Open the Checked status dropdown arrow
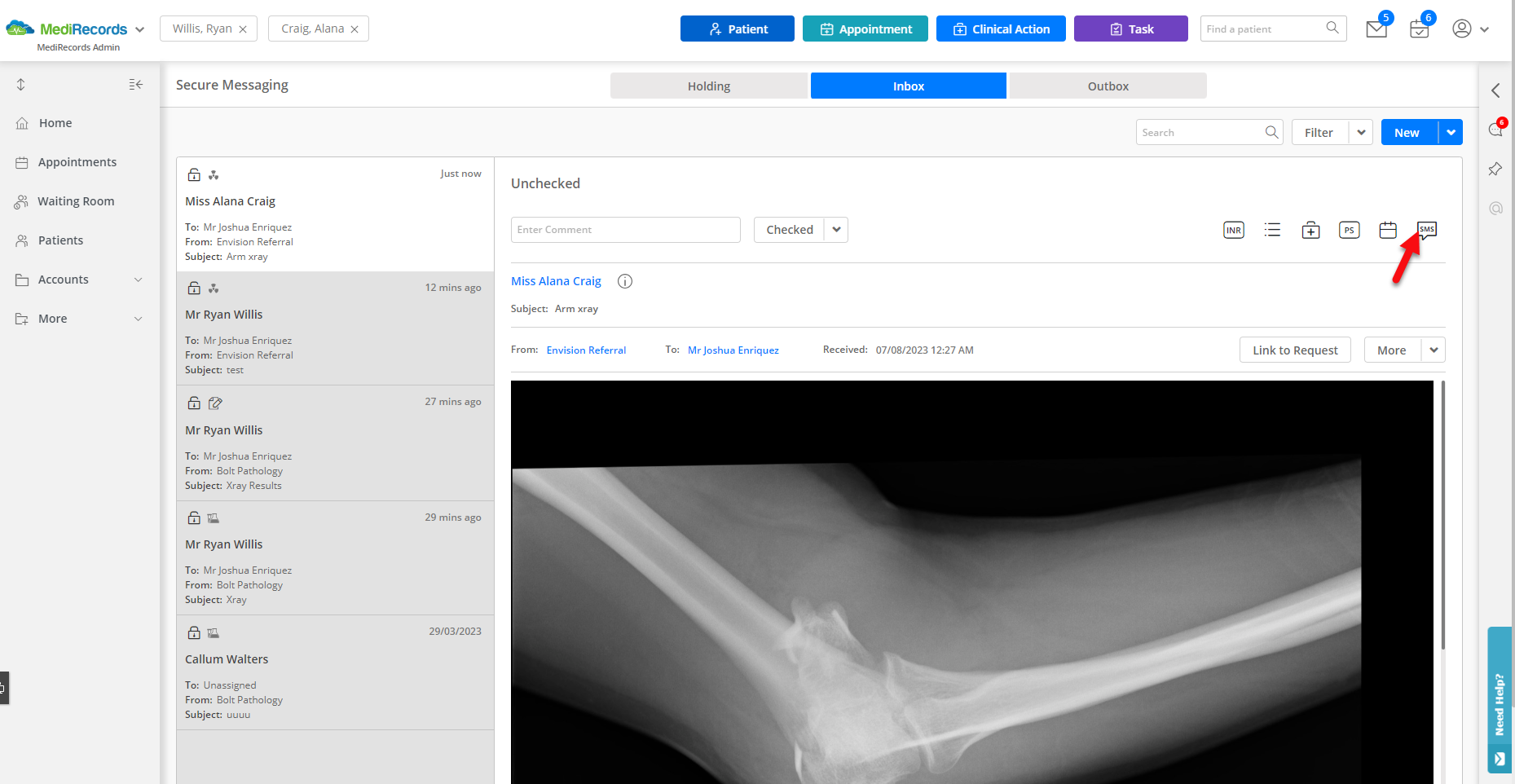The height and width of the screenshot is (784, 1515). click(x=836, y=230)
